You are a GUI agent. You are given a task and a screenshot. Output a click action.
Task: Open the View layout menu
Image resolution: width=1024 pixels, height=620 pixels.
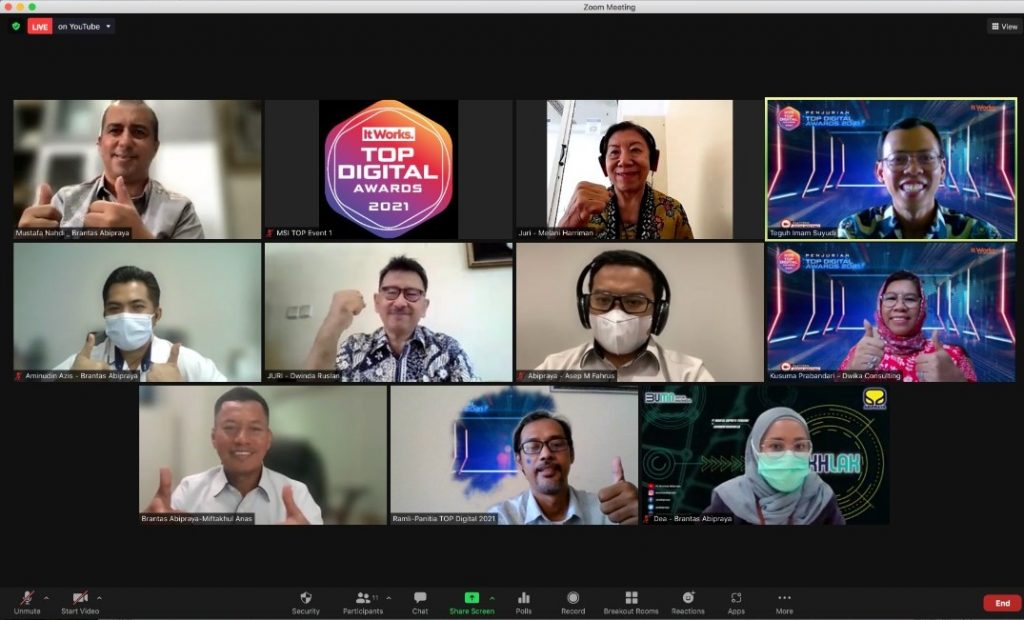click(1003, 26)
